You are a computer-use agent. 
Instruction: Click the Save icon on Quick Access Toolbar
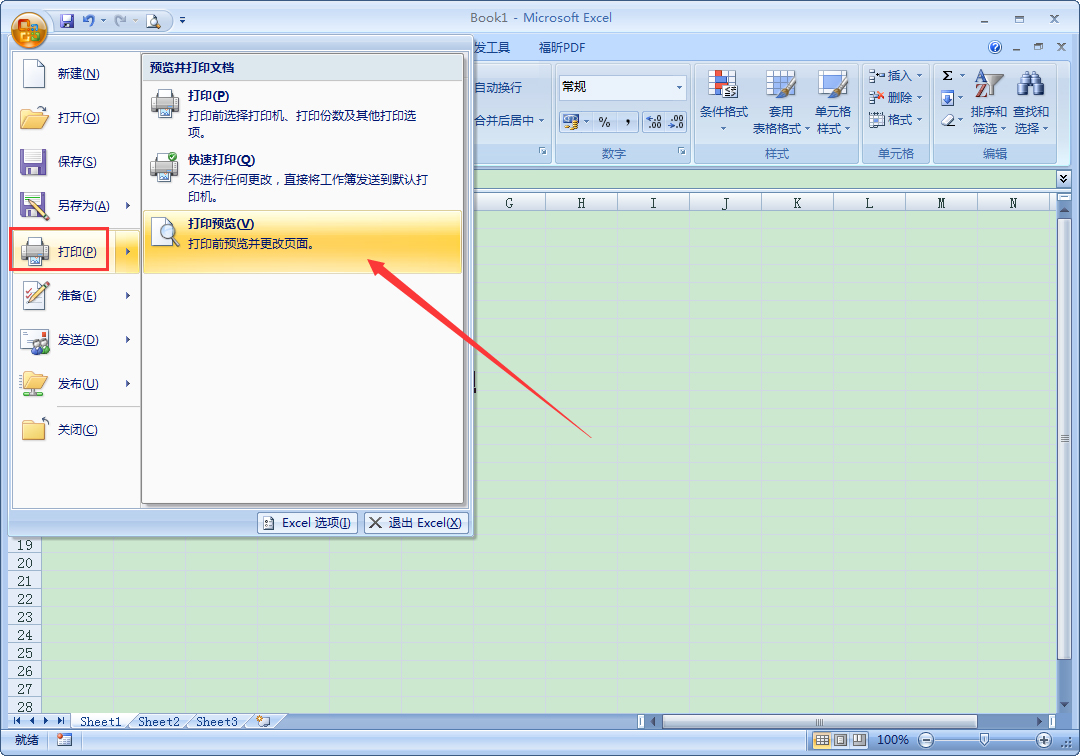click(66, 20)
